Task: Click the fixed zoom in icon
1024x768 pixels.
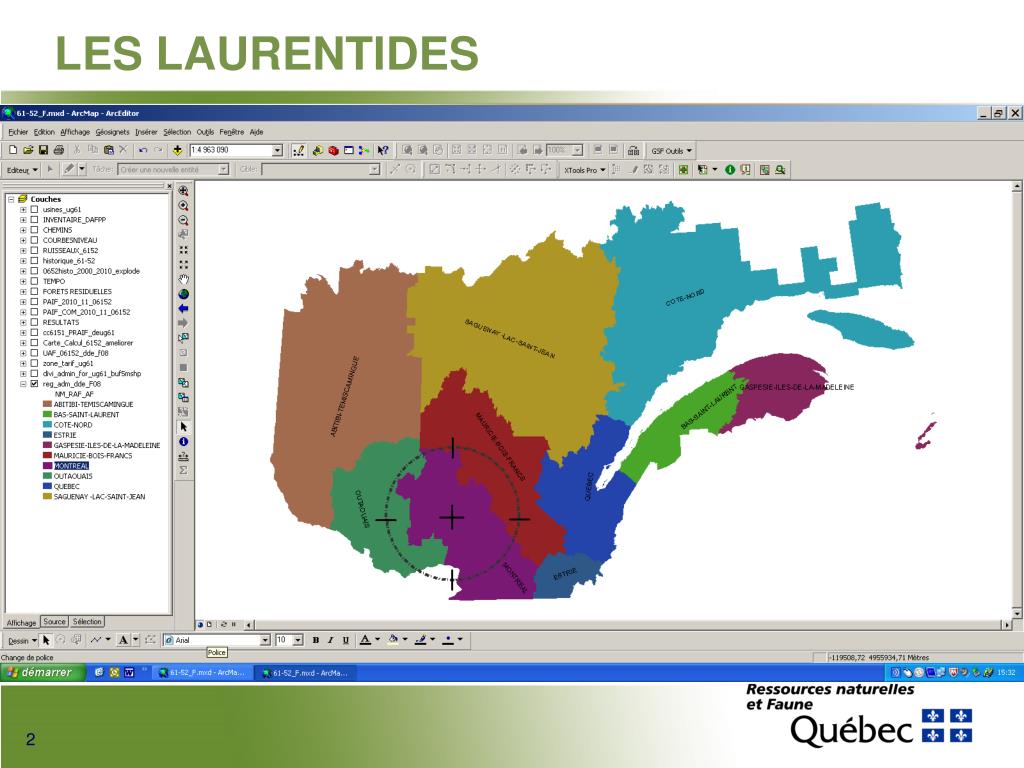Action: point(184,250)
